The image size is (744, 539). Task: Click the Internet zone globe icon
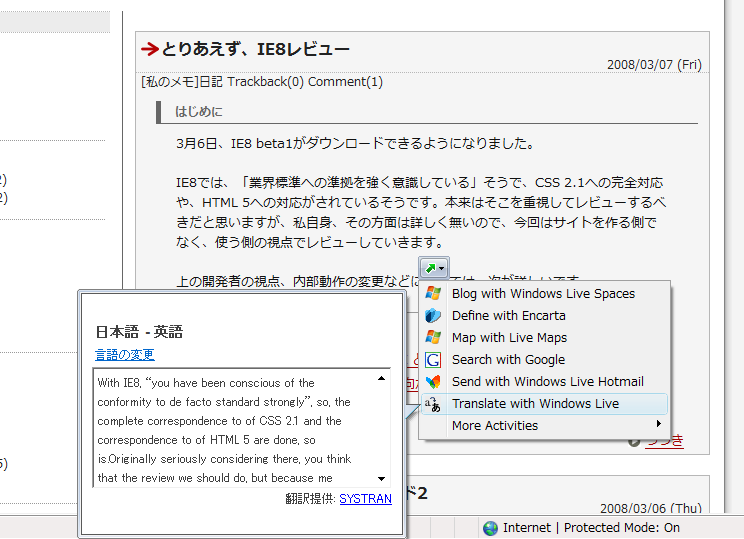(490, 528)
